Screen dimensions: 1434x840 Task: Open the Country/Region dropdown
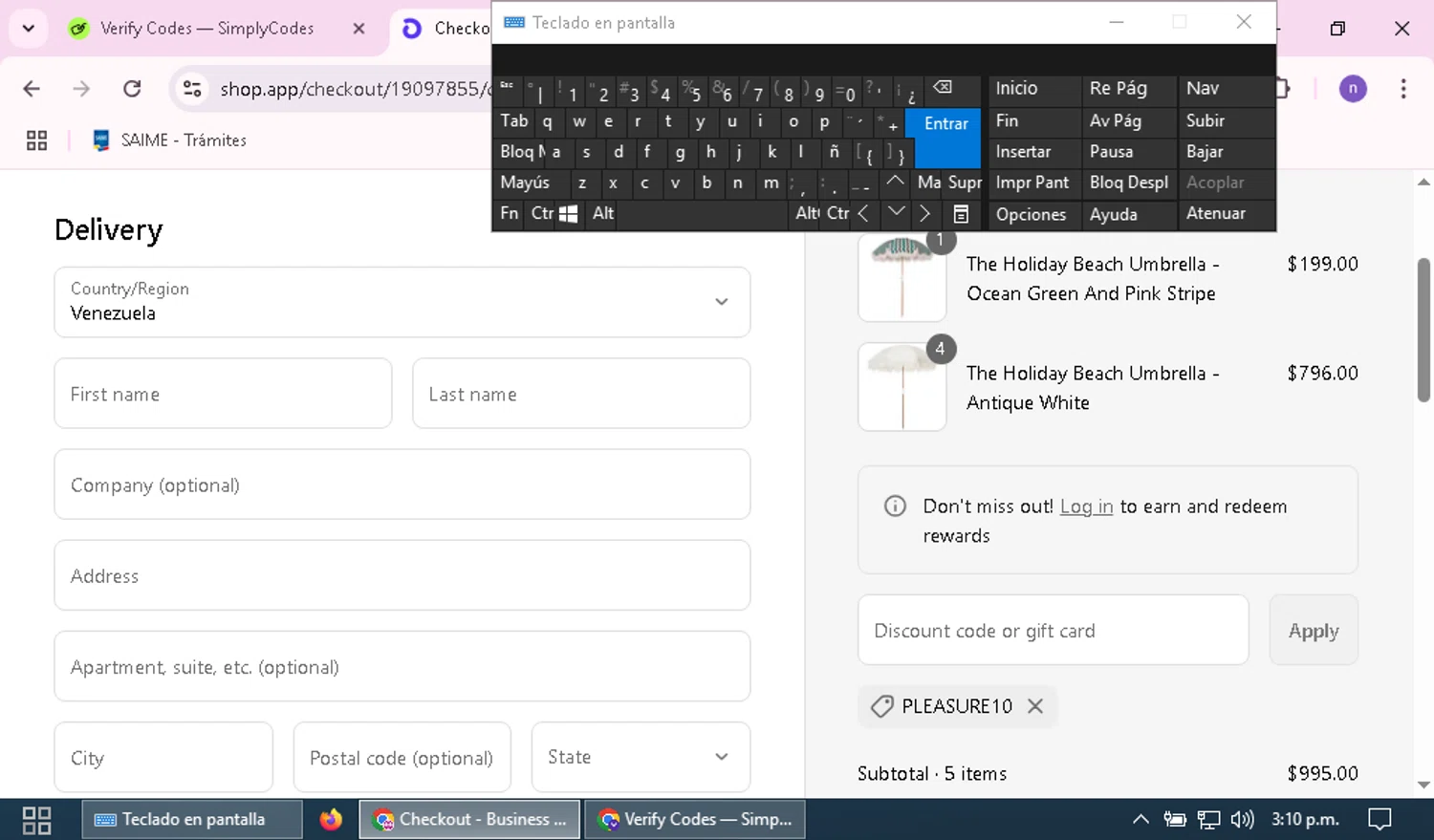(402, 302)
